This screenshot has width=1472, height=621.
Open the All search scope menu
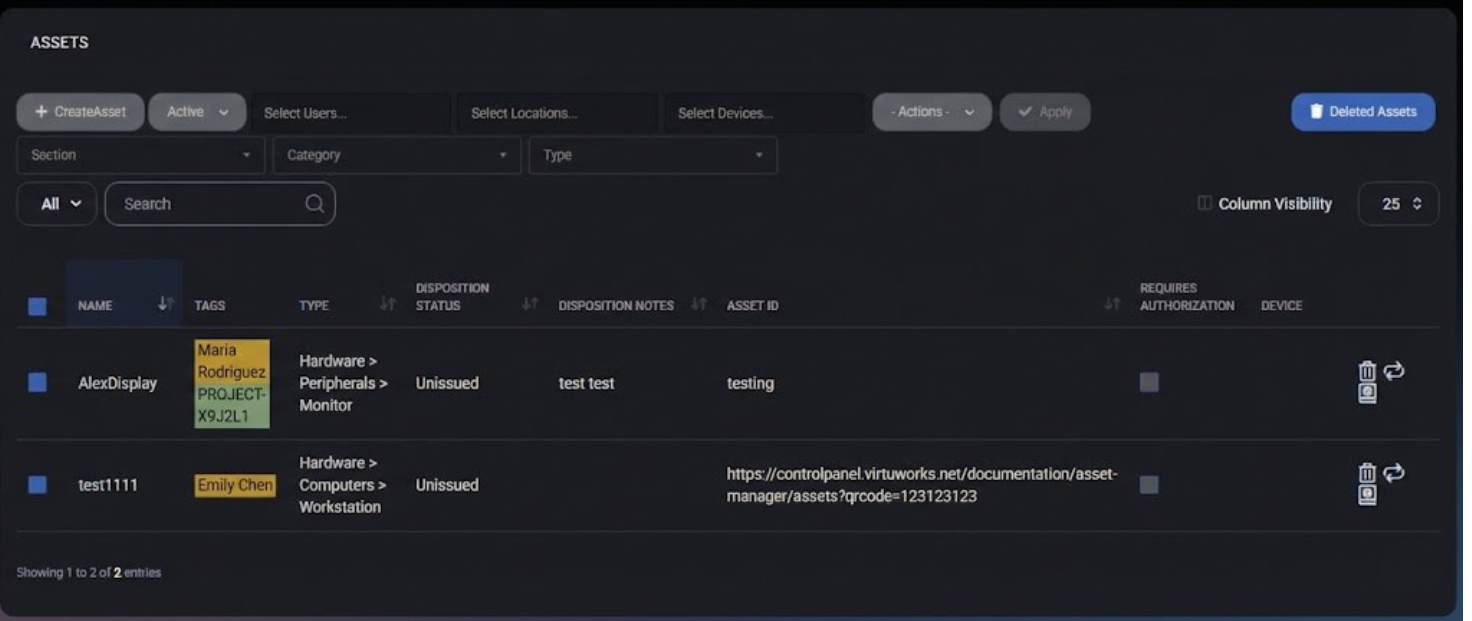point(57,204)
